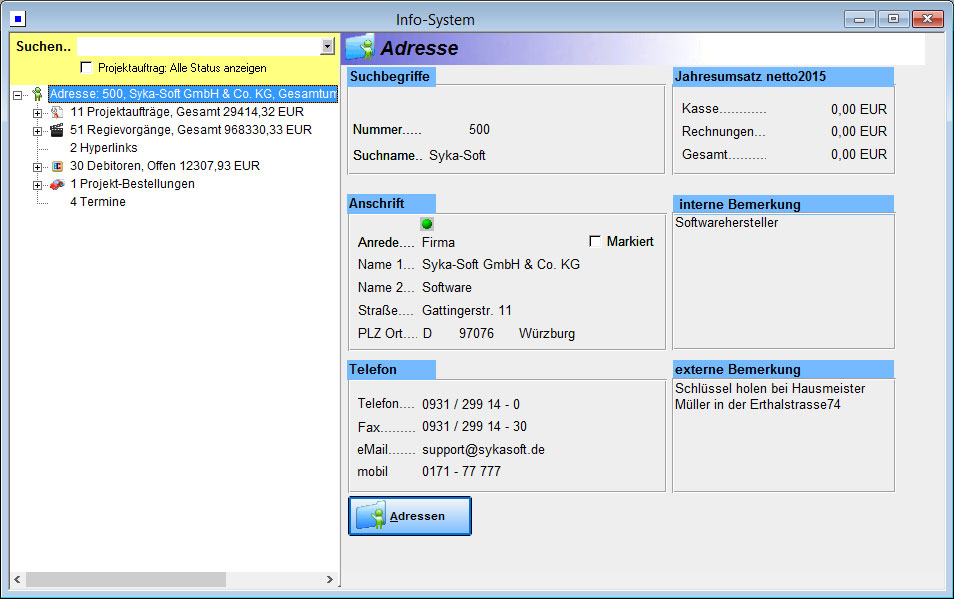The width and height of the screenshot is (954, 599).
Task: Select the 2 Hyperlinks tree entry
Action: click(x=101, y=148)
